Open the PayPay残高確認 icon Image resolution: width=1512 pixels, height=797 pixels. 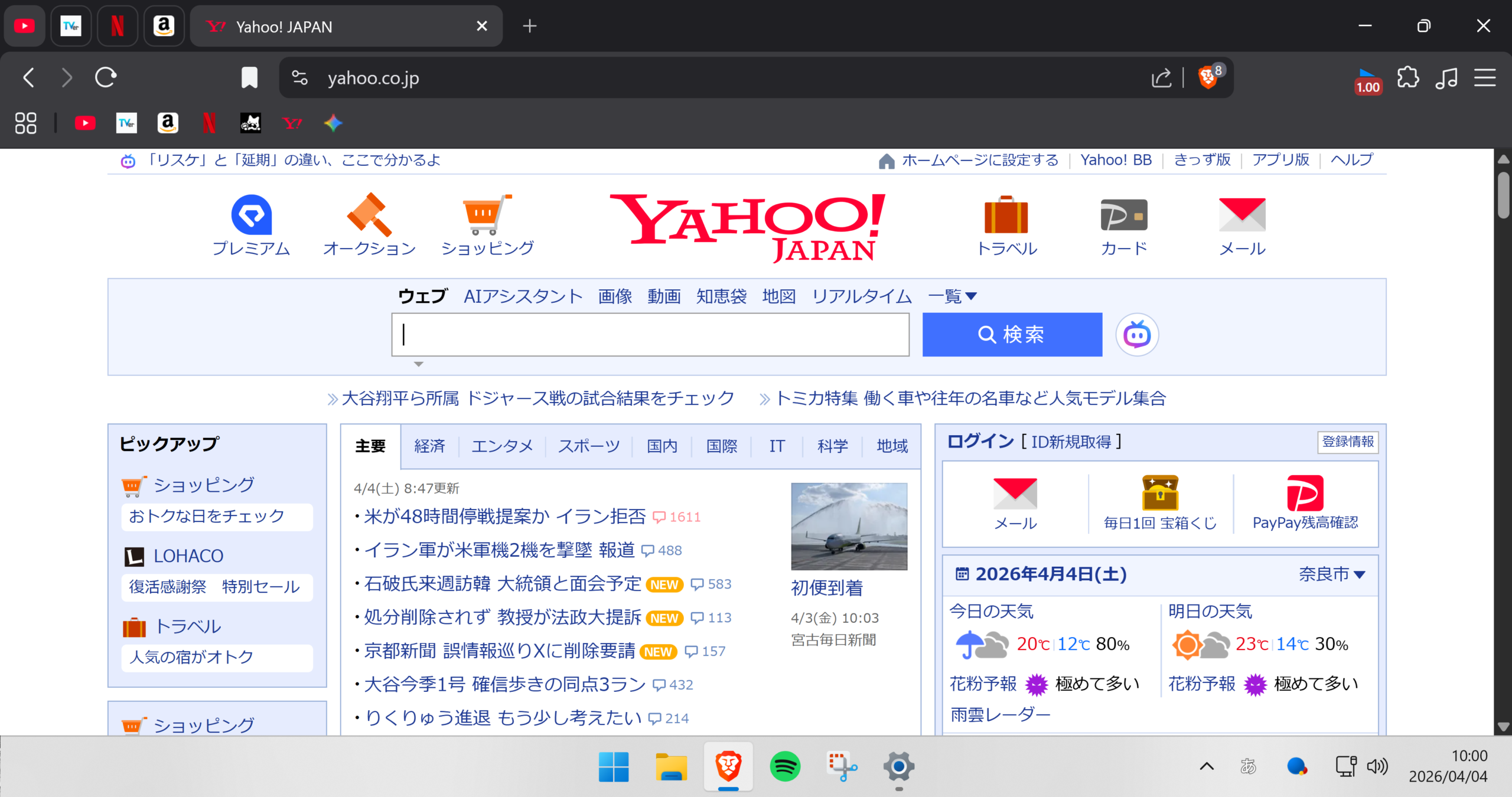tap(1305, 494)
